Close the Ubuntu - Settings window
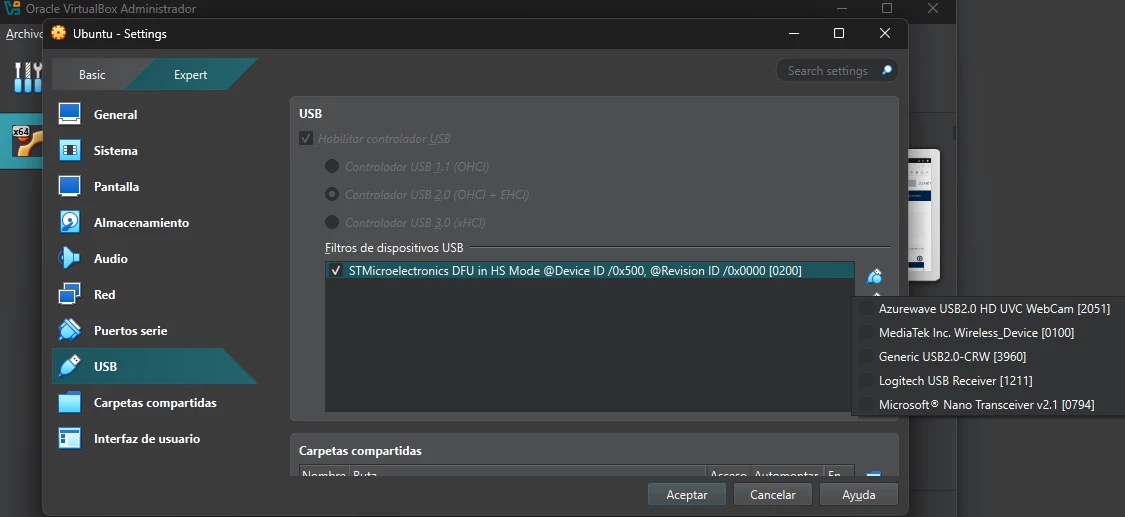 885,33
